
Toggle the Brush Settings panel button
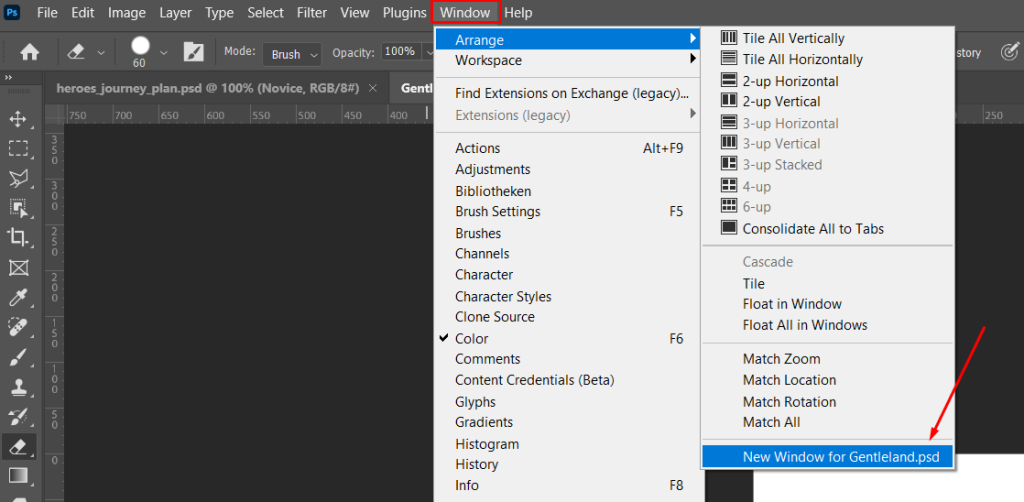click(194, 52)
